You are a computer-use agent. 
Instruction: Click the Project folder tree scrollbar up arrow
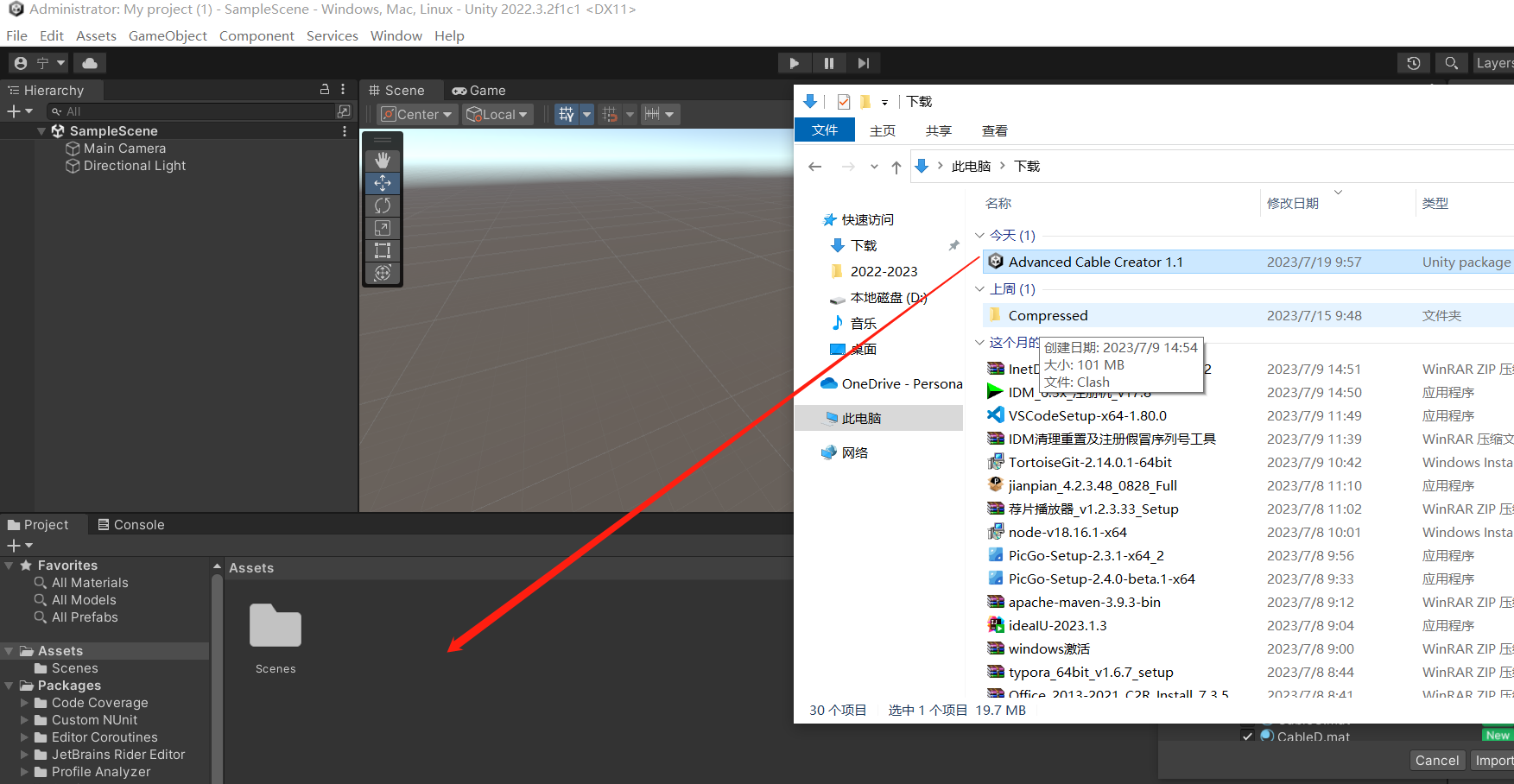pyautogui.click(x=217, y=566)
